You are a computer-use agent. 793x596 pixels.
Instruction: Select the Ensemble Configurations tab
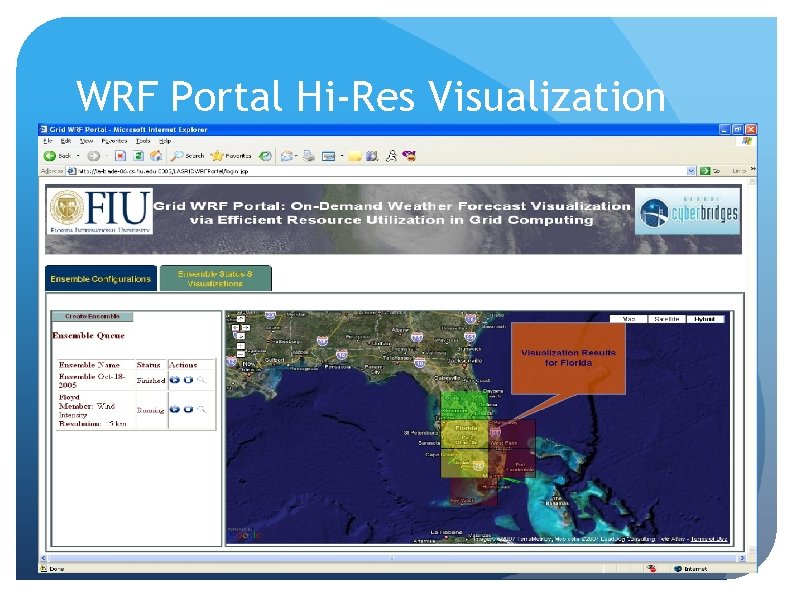[x=101, y=279]
